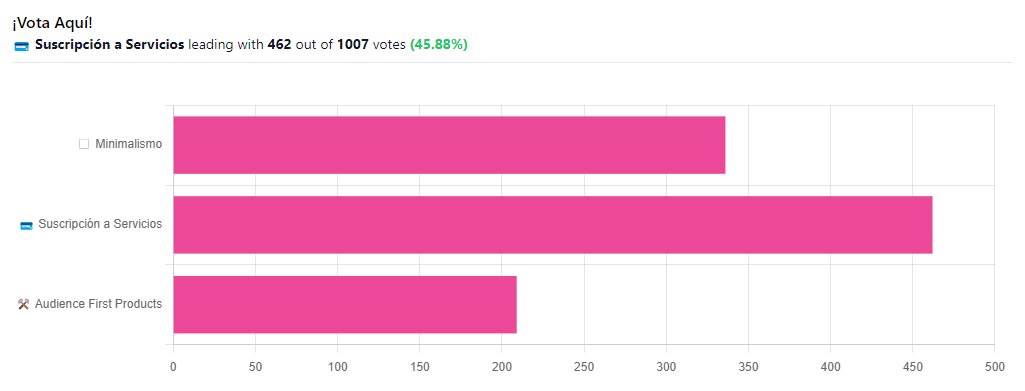Click the Suscripción a Servicios axis label
This screenshot has width=1025, height=391.
point(100,224)
